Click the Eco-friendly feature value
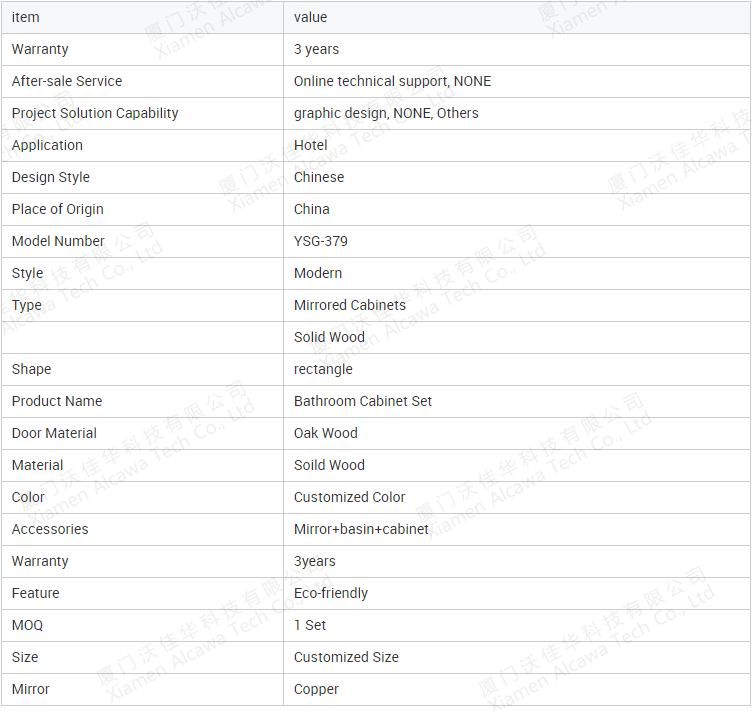Screen dimensions: 754x711 click(x=331, y=593)
